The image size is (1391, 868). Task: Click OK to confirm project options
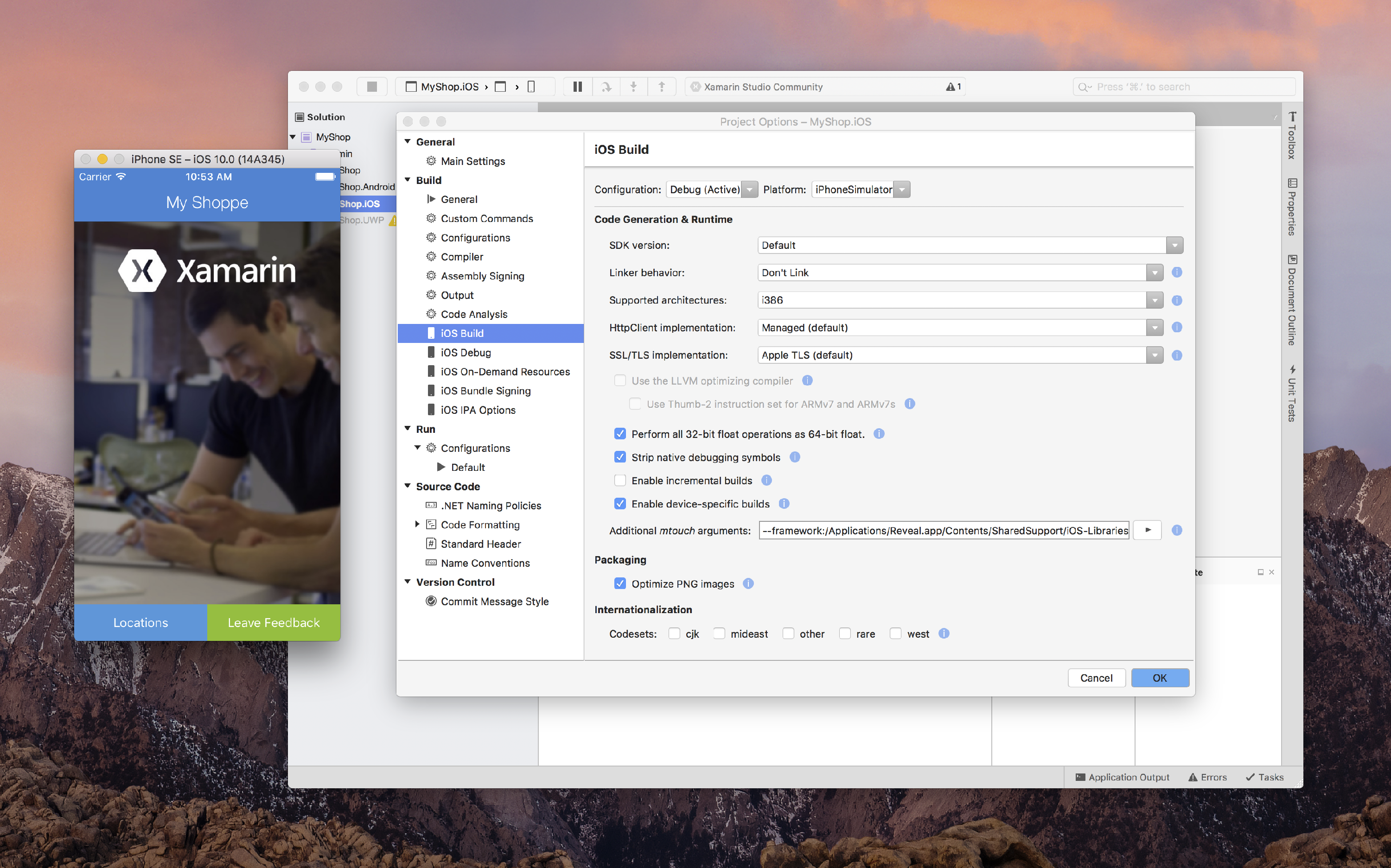1160,678
